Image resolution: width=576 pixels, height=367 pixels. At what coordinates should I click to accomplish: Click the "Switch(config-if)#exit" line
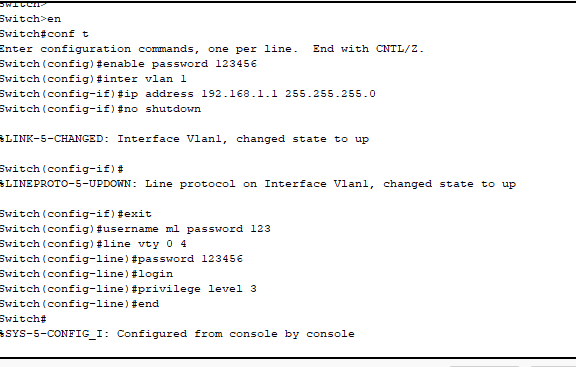76,214
